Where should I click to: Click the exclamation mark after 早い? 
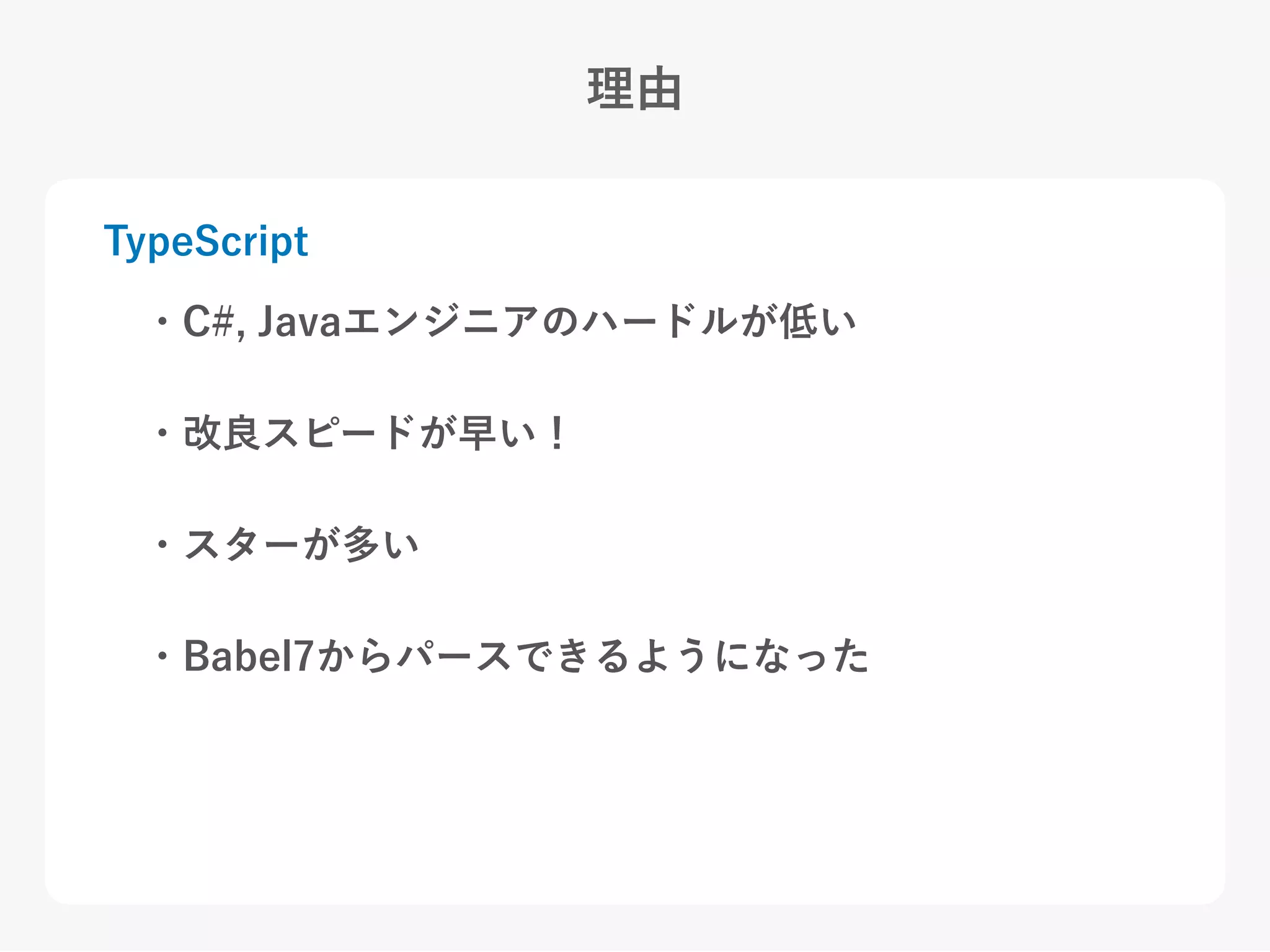tap(557, 433)
